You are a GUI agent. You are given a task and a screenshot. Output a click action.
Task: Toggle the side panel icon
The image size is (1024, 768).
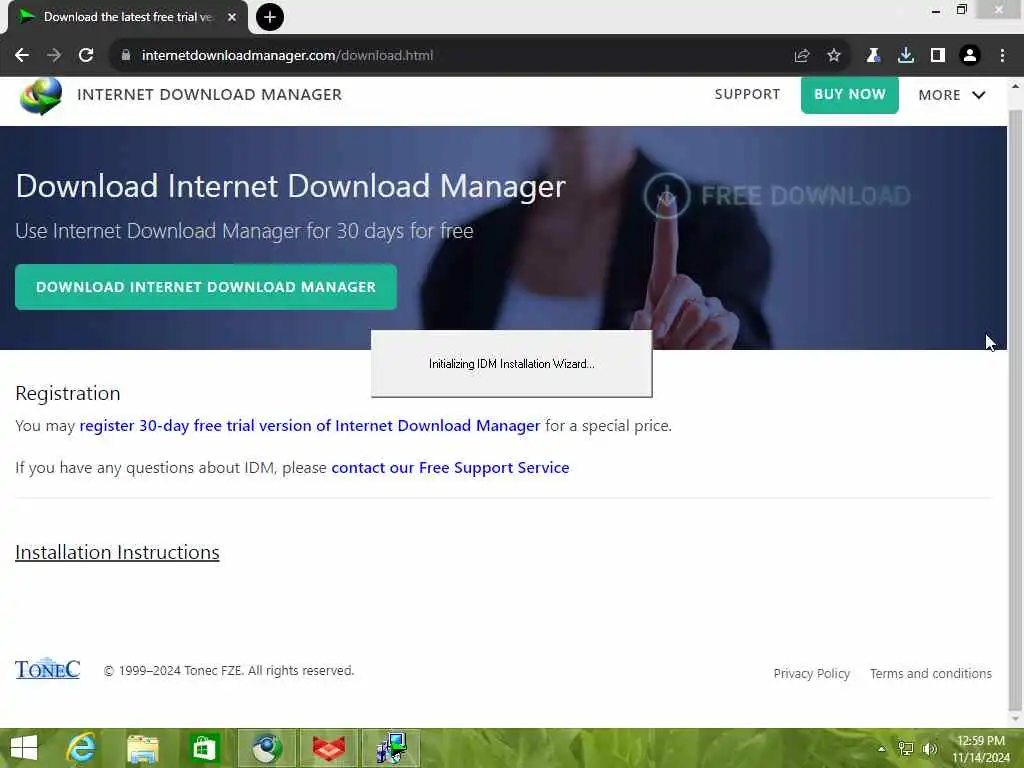[x=938, y=56]
